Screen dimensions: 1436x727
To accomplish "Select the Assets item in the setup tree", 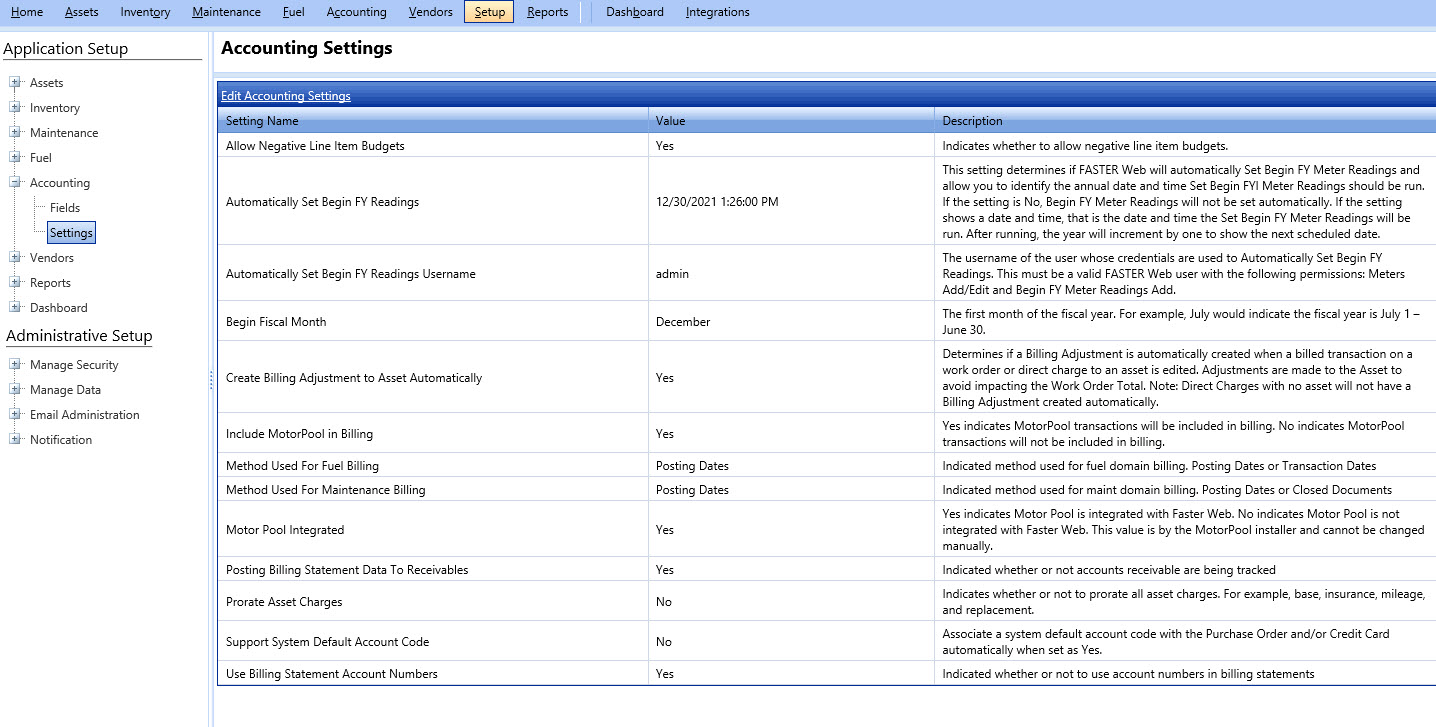I will click(47, 82).
